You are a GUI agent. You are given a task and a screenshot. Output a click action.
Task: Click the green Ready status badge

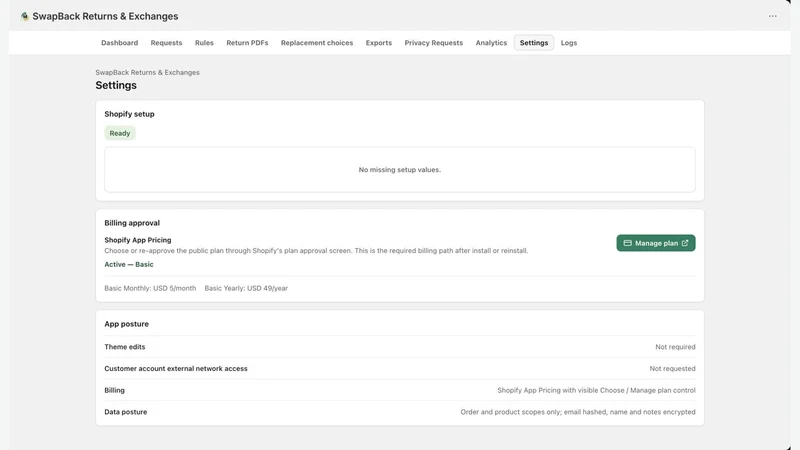coord(120,133)
